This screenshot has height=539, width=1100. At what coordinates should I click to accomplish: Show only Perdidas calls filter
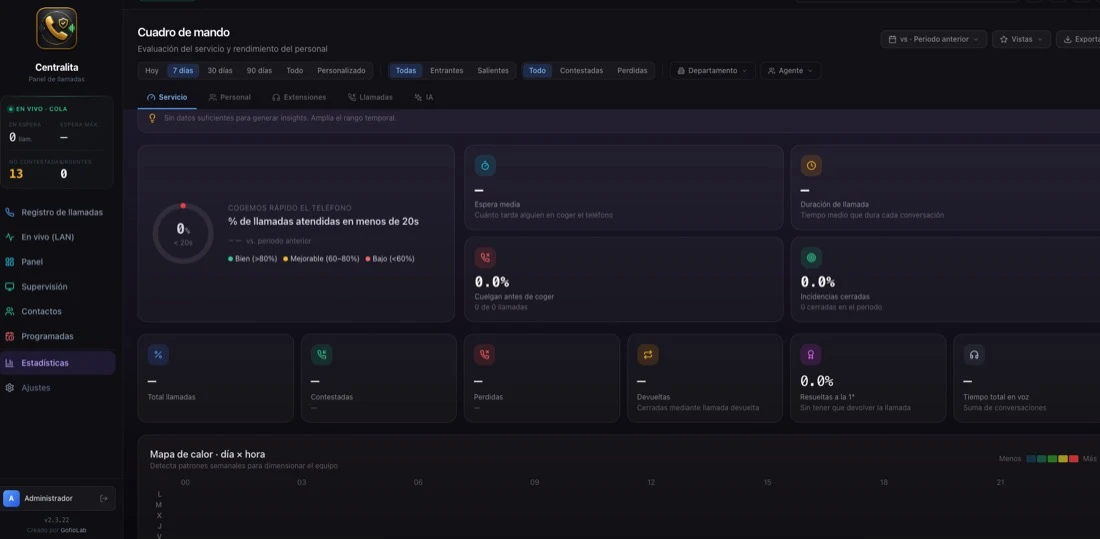tap(632, 71)
